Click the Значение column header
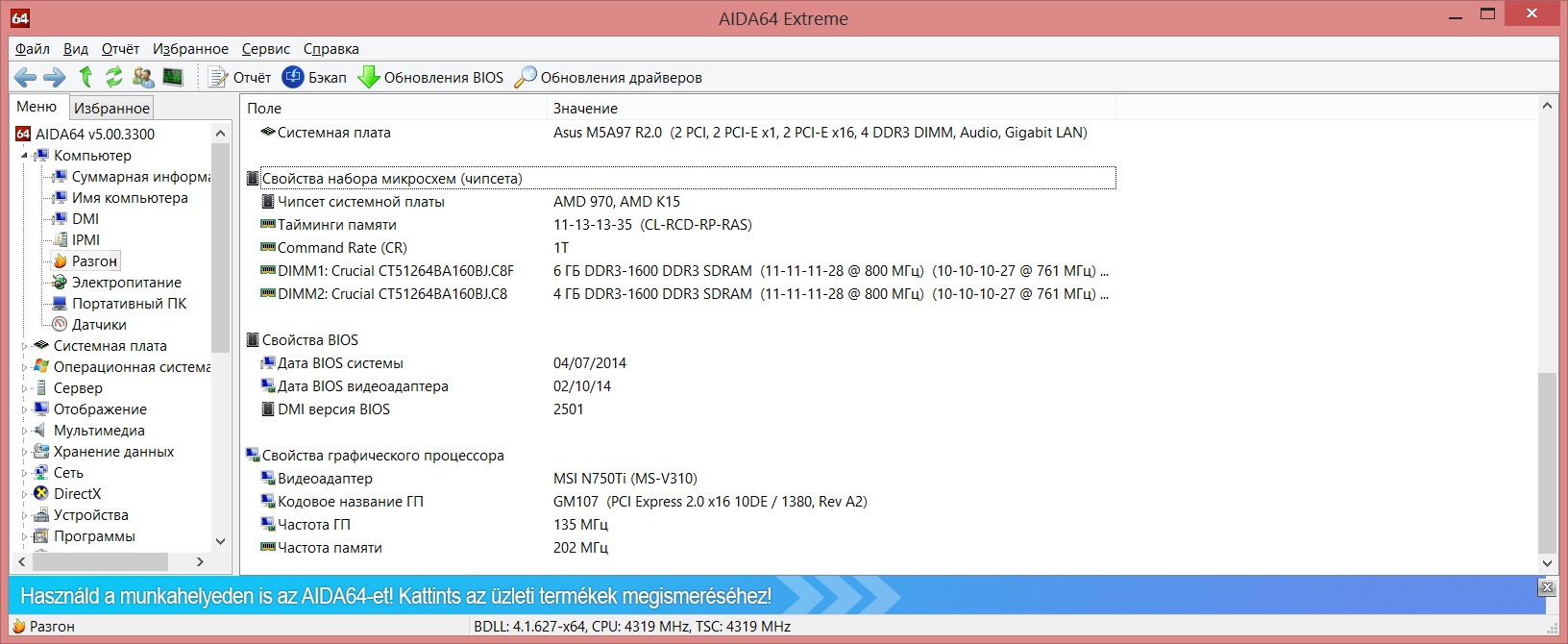 coord(830,109)
